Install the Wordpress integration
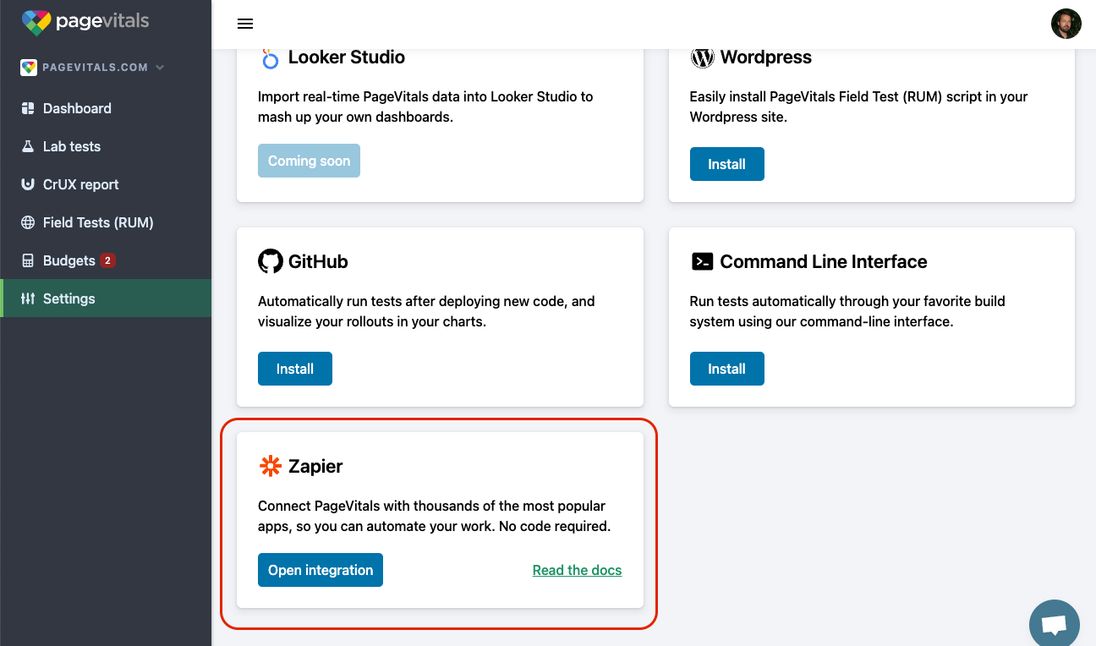The image size is (1096, 646). 727,164
